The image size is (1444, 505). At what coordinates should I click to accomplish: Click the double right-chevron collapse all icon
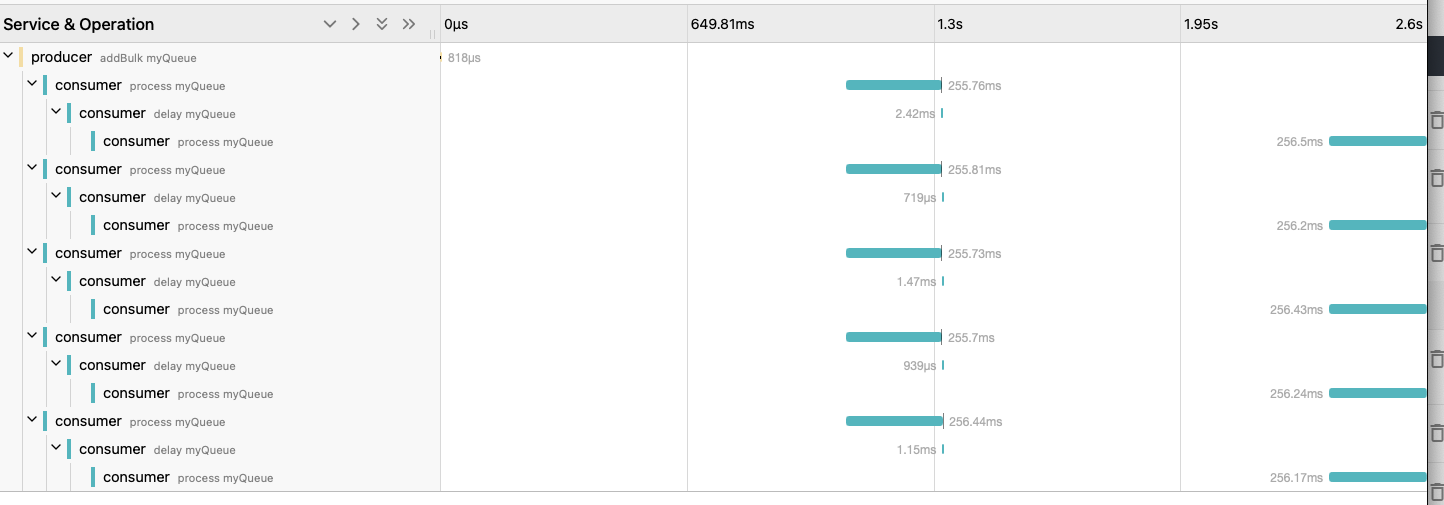tap(408, 24)
